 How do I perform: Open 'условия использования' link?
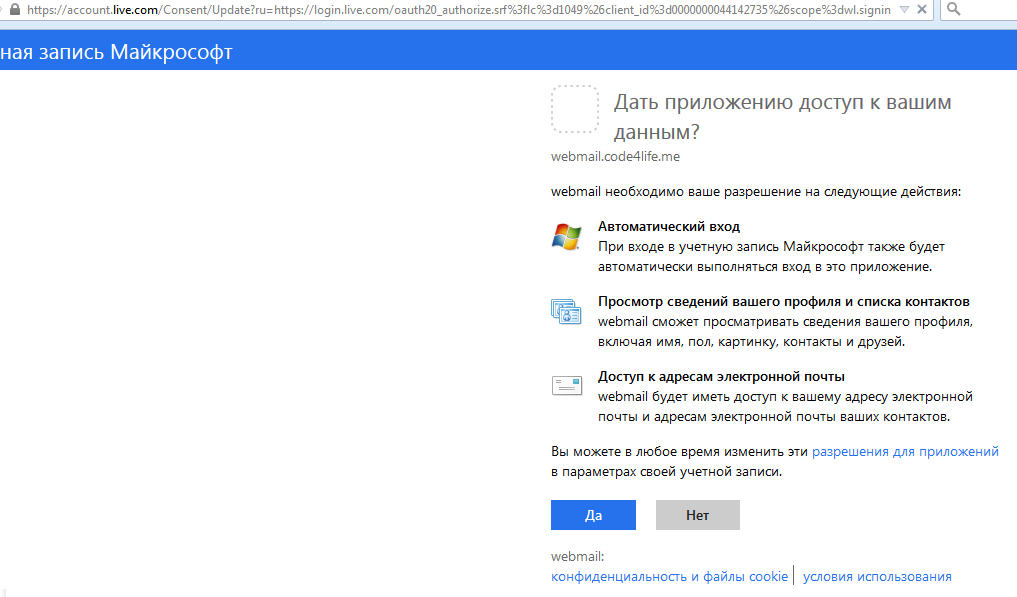pyautogui.click(x=877, y=576)
